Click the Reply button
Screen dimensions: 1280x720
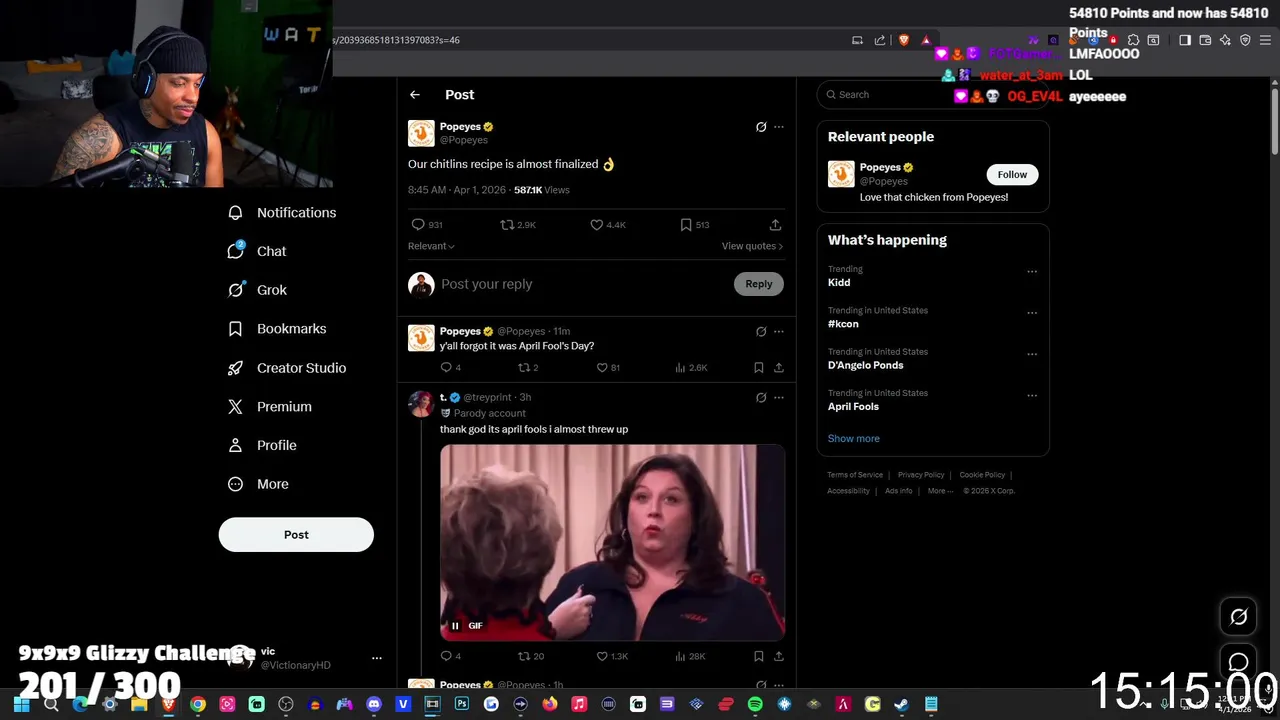click(758, 284)
